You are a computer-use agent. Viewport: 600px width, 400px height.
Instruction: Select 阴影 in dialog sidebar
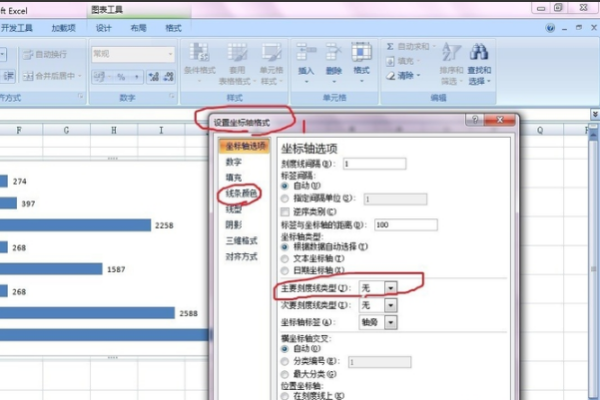pos(234,225)
